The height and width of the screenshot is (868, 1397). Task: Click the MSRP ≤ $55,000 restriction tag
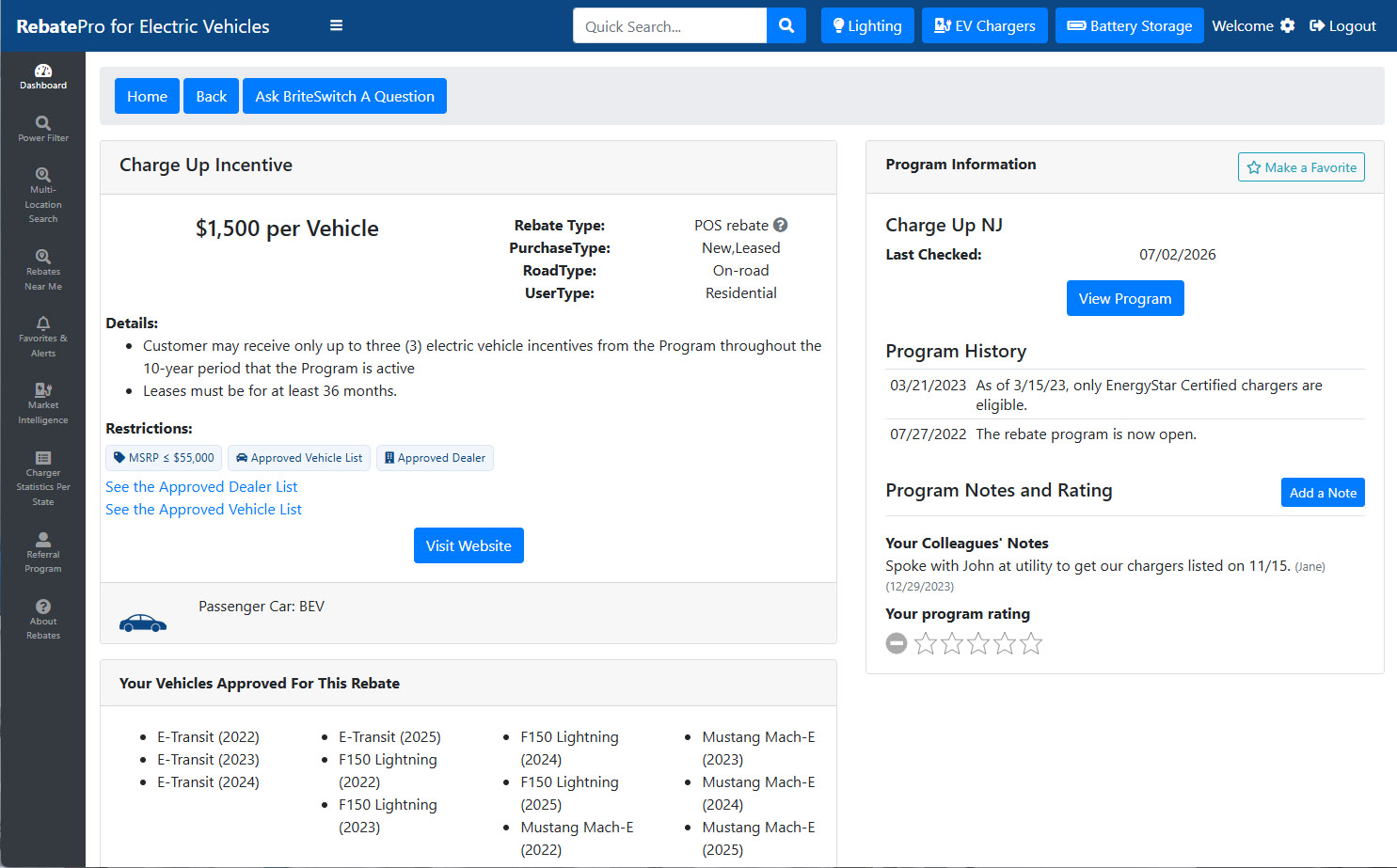(164, 458)
